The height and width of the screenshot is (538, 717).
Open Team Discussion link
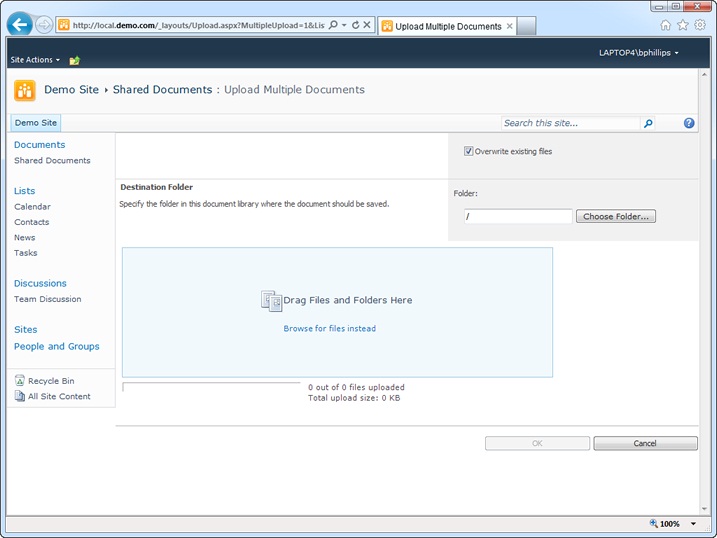coord(48,299)
